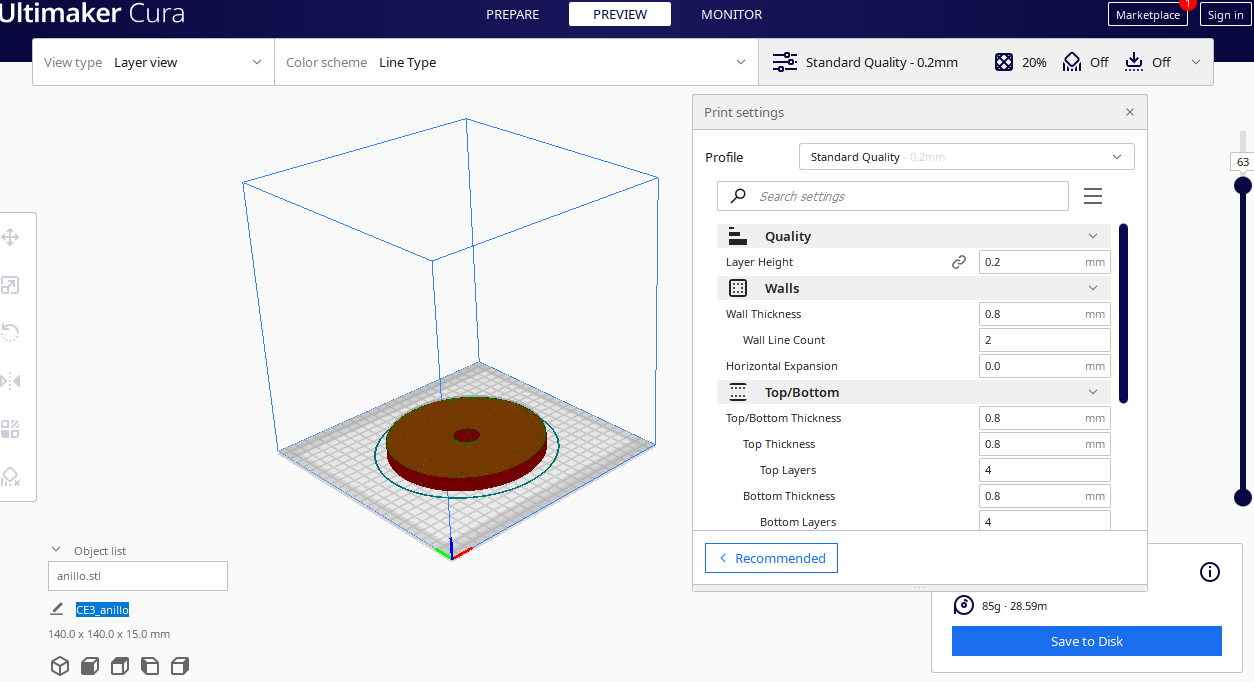Open the Profile Standard Quality dropdown
1254x682 pixels.
(967, 157)
